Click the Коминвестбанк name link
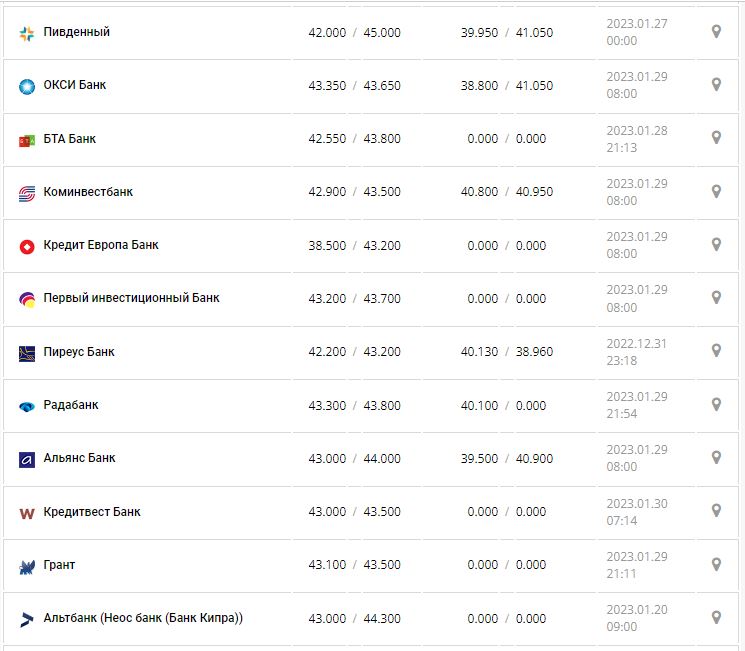This screenshot has width=745, height=651. [88, 192]
